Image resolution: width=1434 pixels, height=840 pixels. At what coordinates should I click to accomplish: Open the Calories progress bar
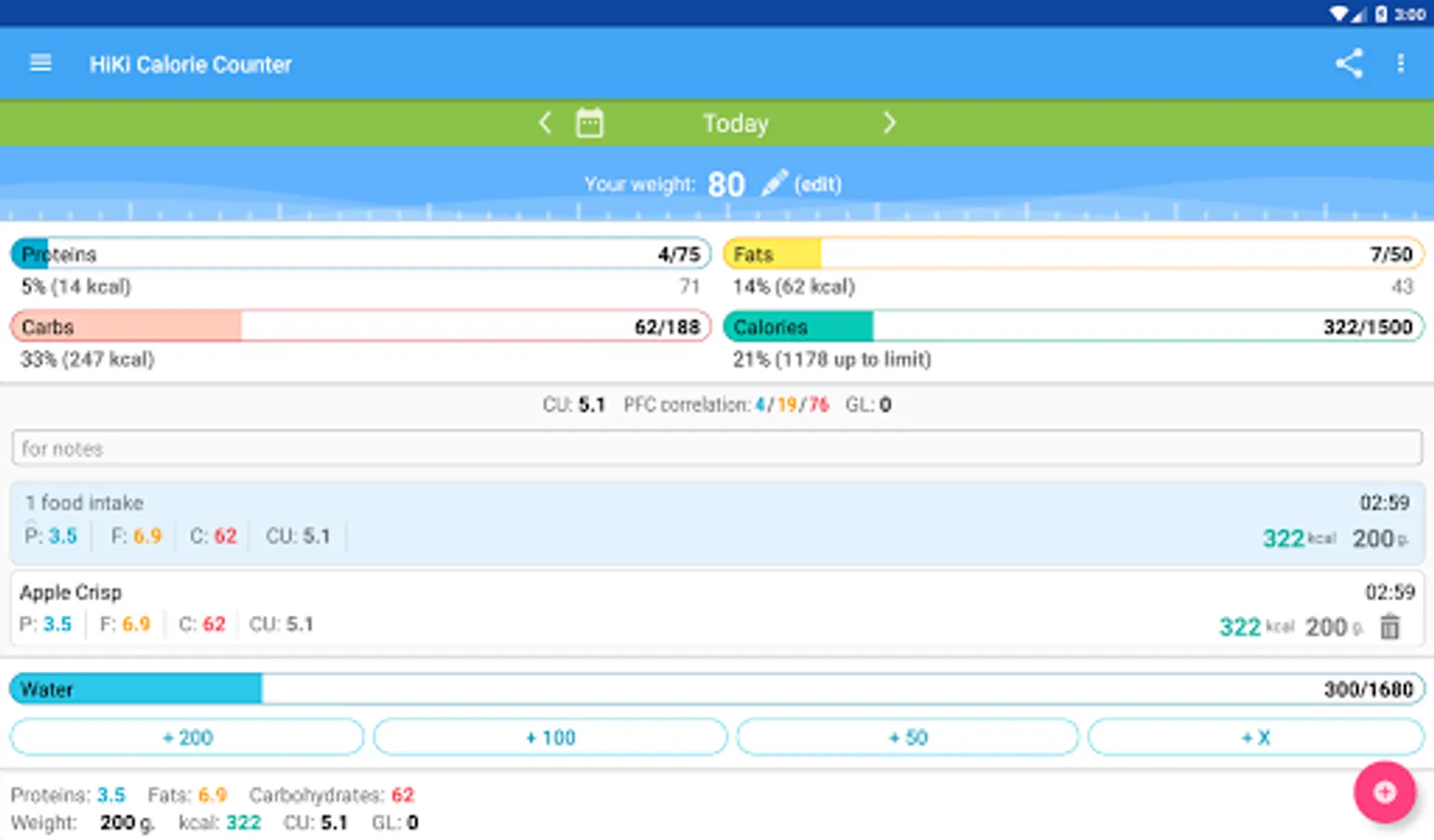(x=1074, y=327)
